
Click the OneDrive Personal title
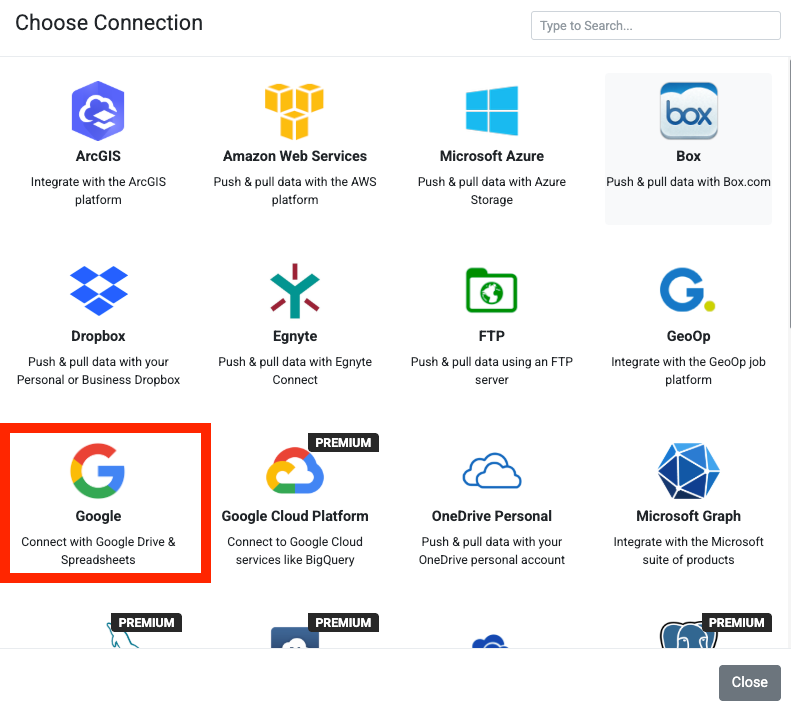tap(492, 516)
